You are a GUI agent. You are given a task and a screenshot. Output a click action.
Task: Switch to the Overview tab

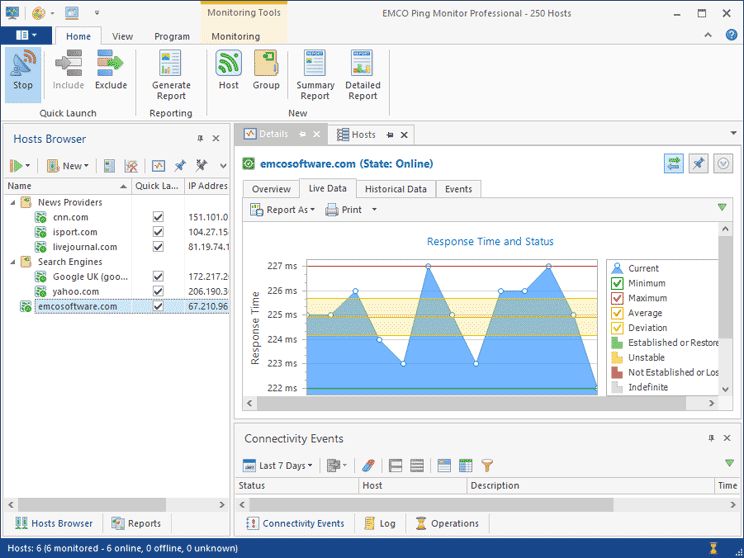[x=271, y=189]
